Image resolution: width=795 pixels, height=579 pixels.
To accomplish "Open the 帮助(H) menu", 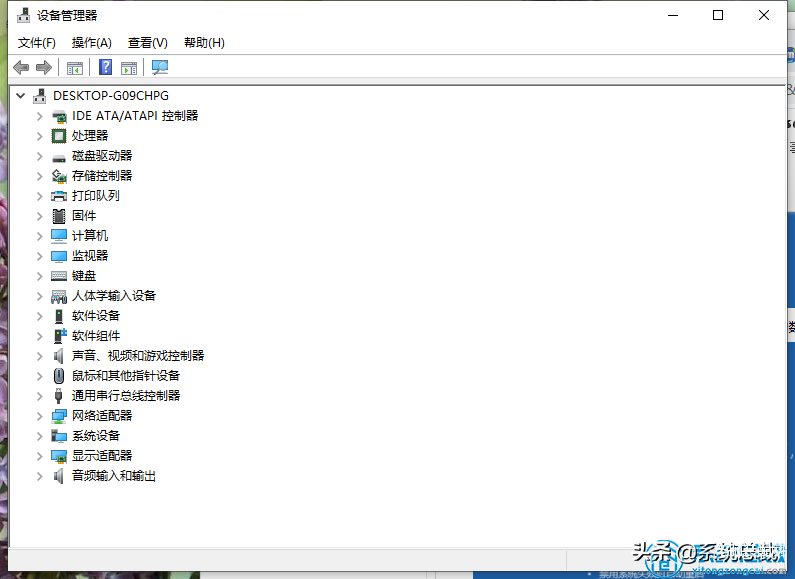I will 204,43.
